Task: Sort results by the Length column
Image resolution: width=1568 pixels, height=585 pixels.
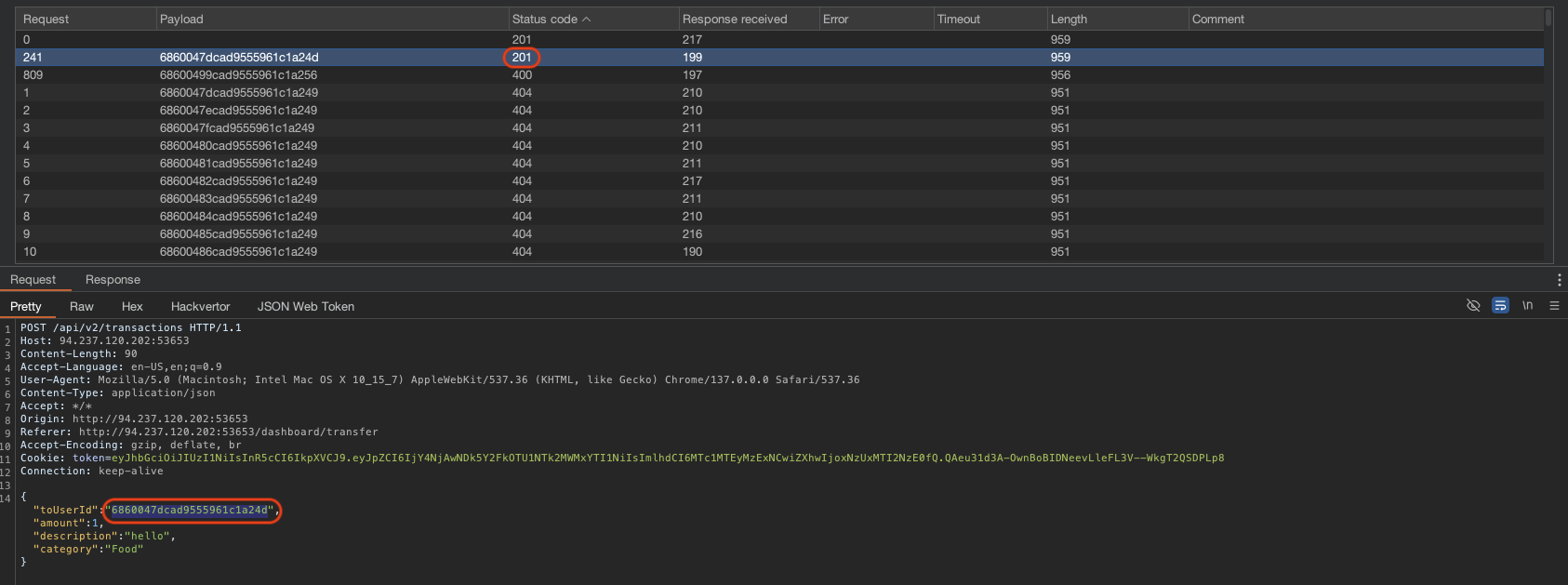Action: click(1117, 19)
